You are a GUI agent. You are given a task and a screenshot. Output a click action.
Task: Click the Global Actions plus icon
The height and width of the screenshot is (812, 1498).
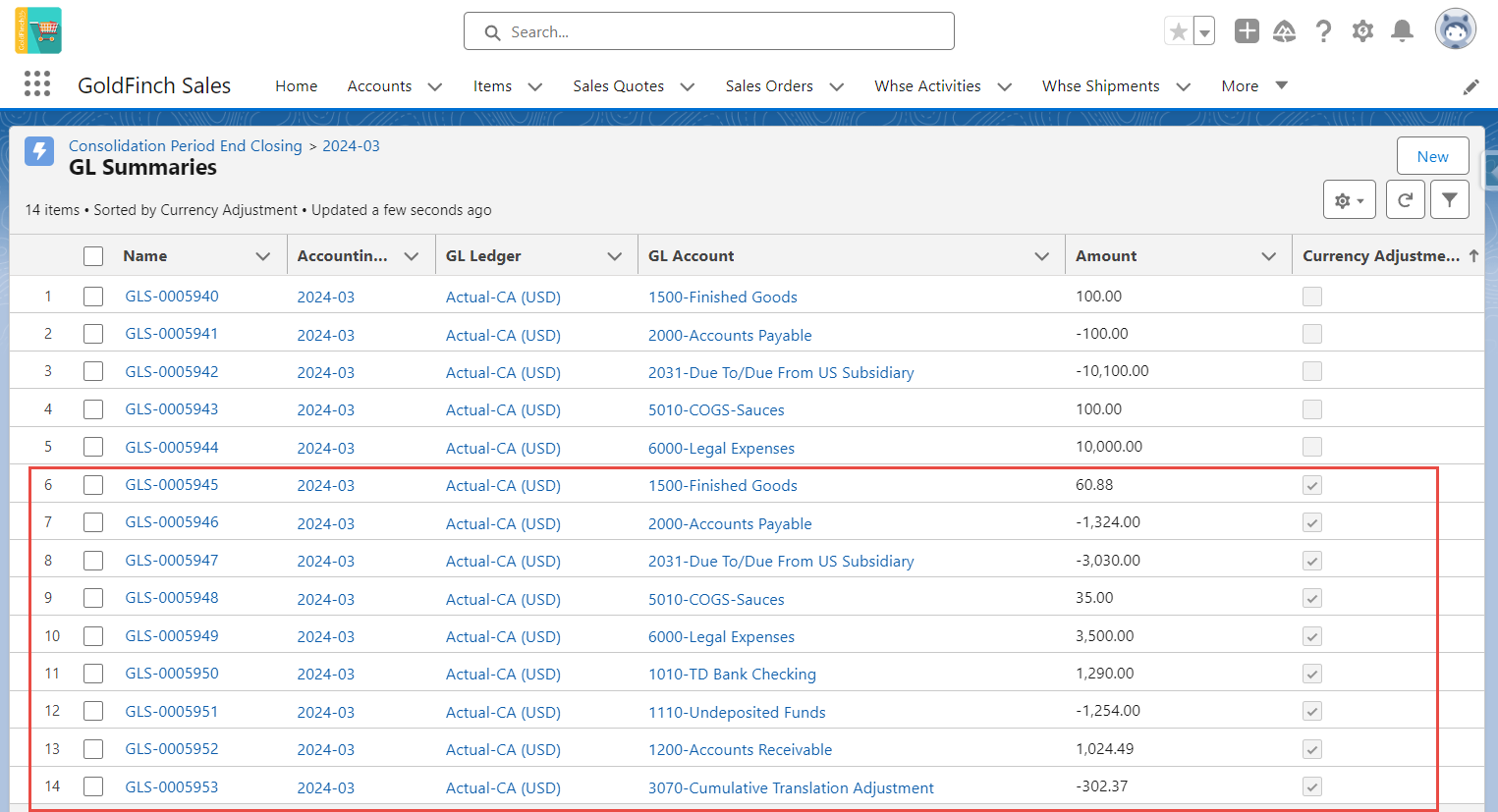click(x=1247, y=31)
